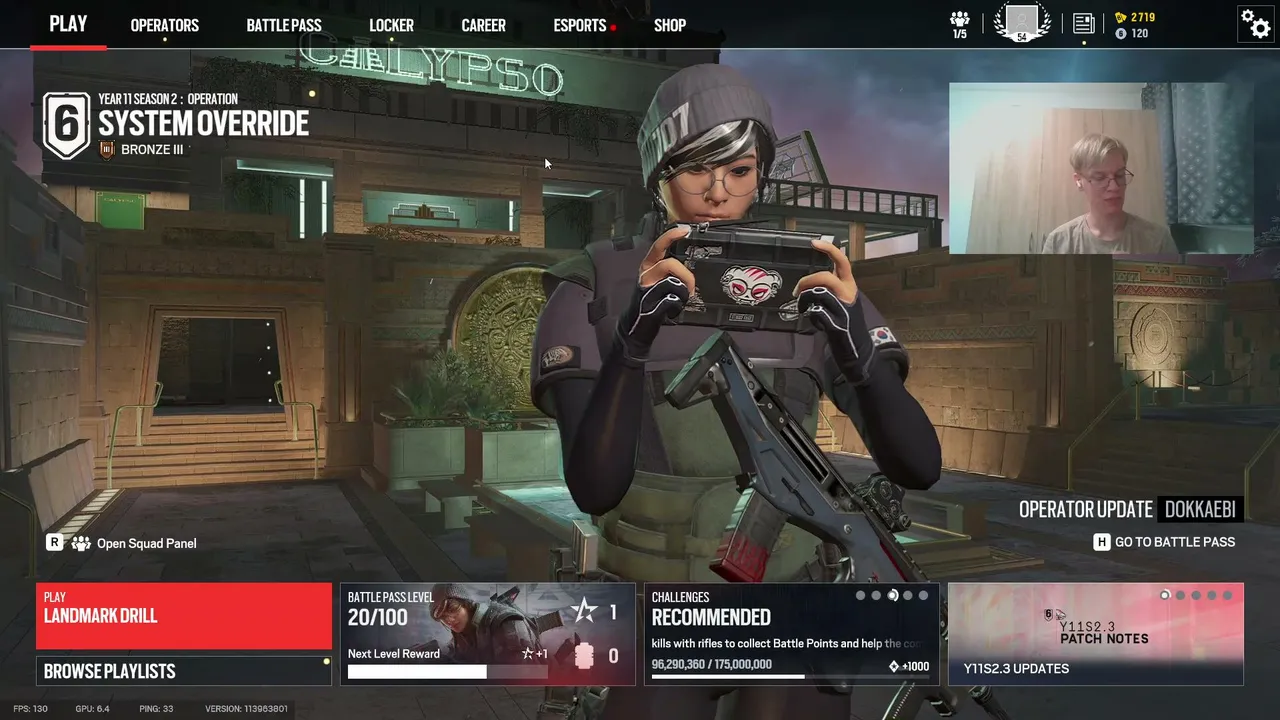Screen dimensions: 1280x720
Task: Click the H key prompt icon
Action: (x=1102, y=542)
